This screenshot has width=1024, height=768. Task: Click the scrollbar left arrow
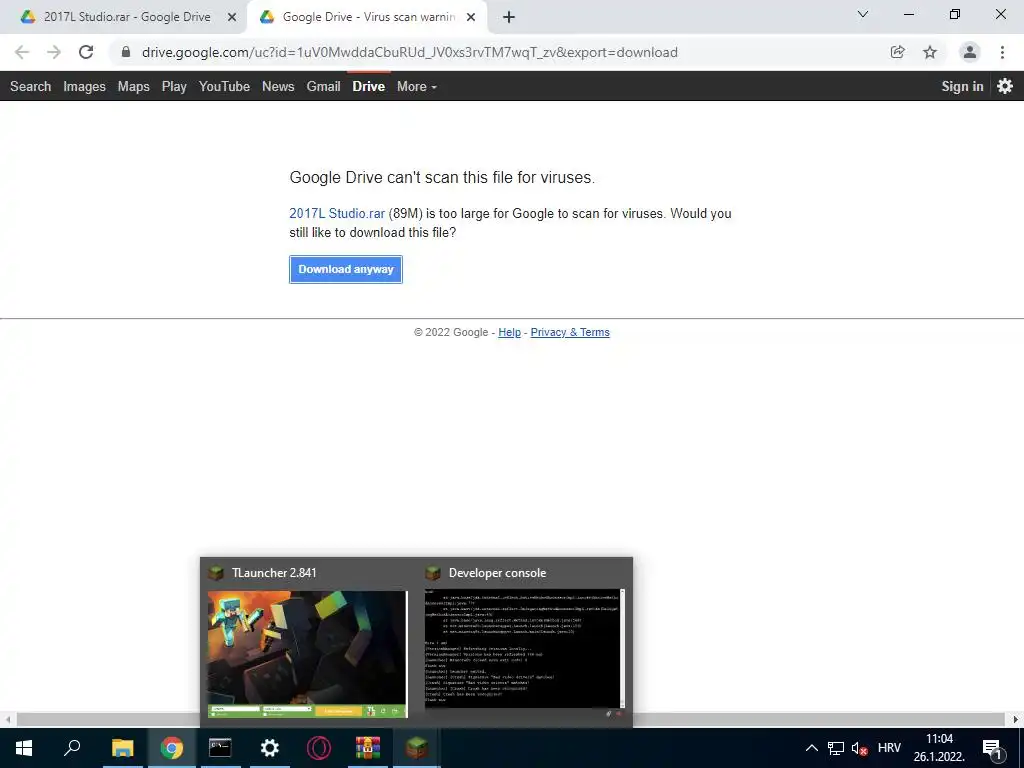click(x=8, y=720)
